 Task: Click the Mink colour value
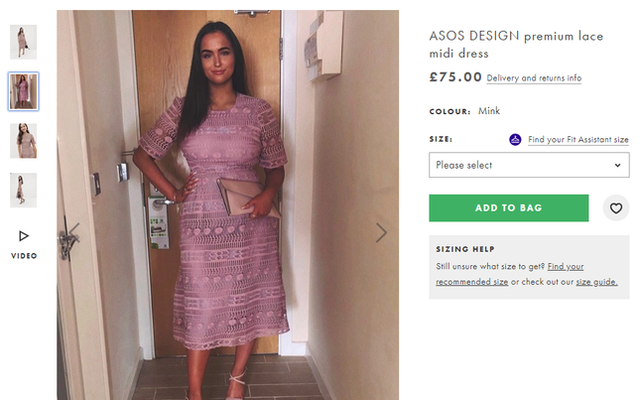click(x=489, y=111)
